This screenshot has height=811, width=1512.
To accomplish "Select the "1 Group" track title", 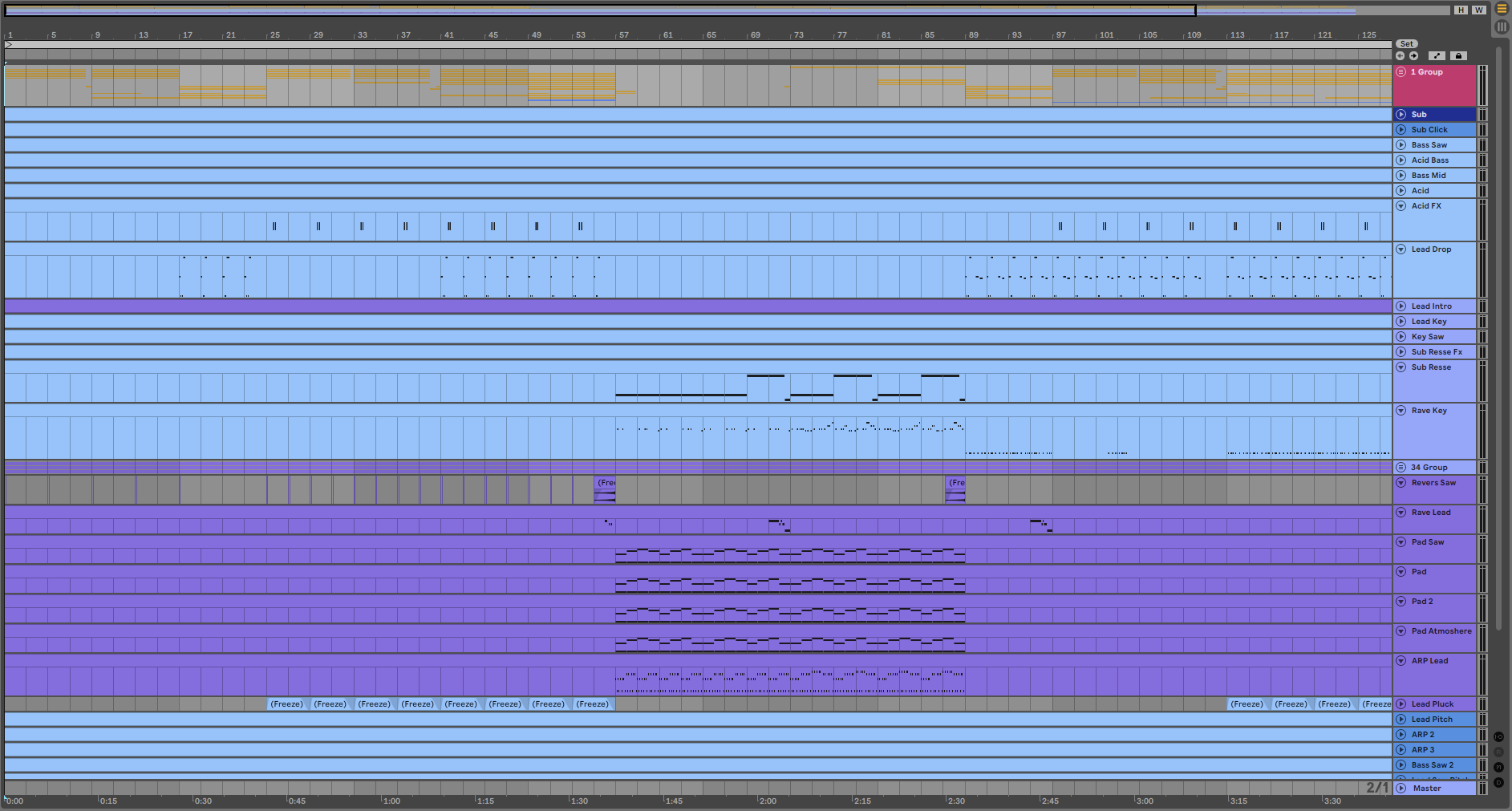I will (x=1426, y=72).
